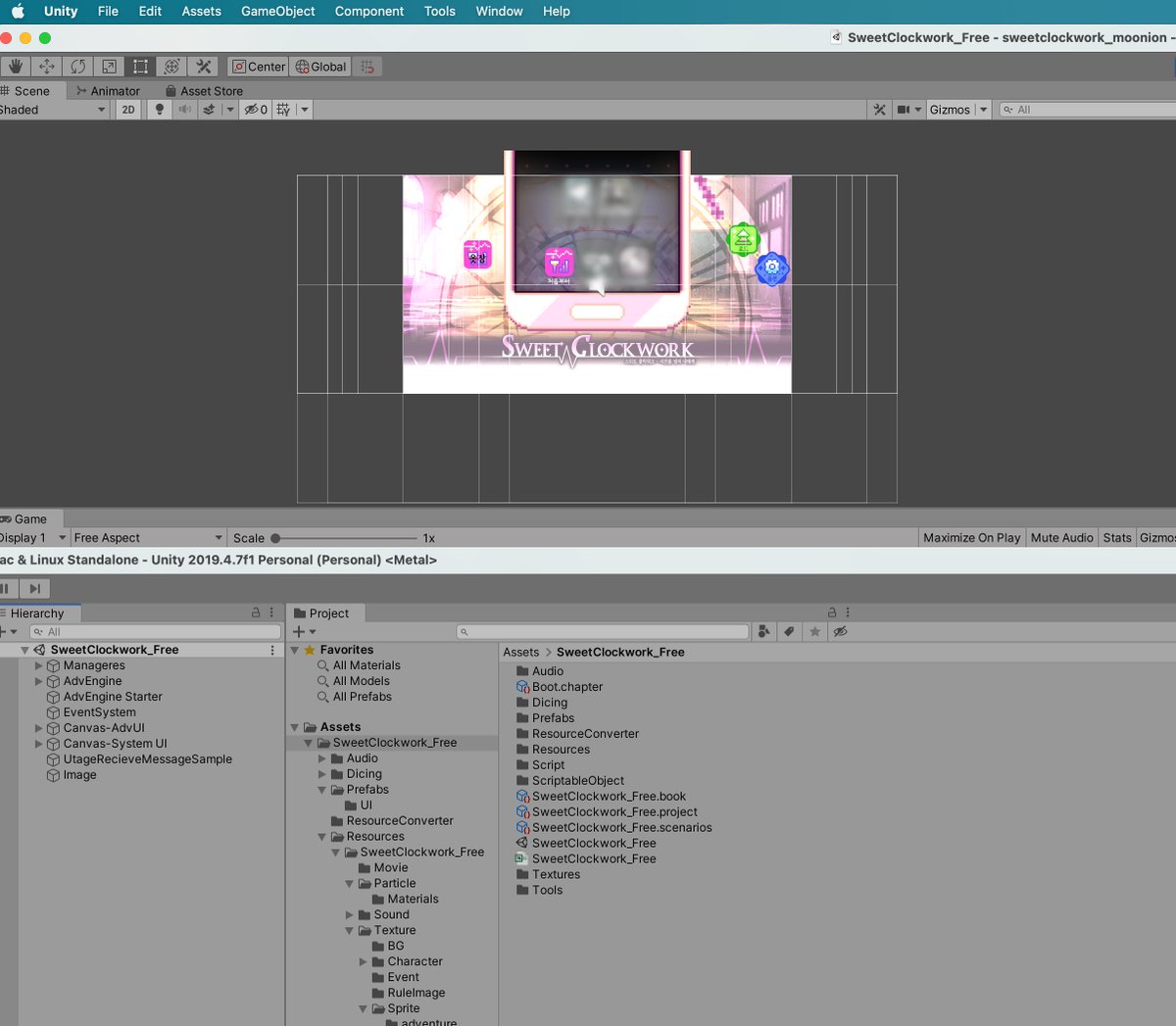Select the Scale tool
The image size is (1176, 1026).
coord(109,67)
